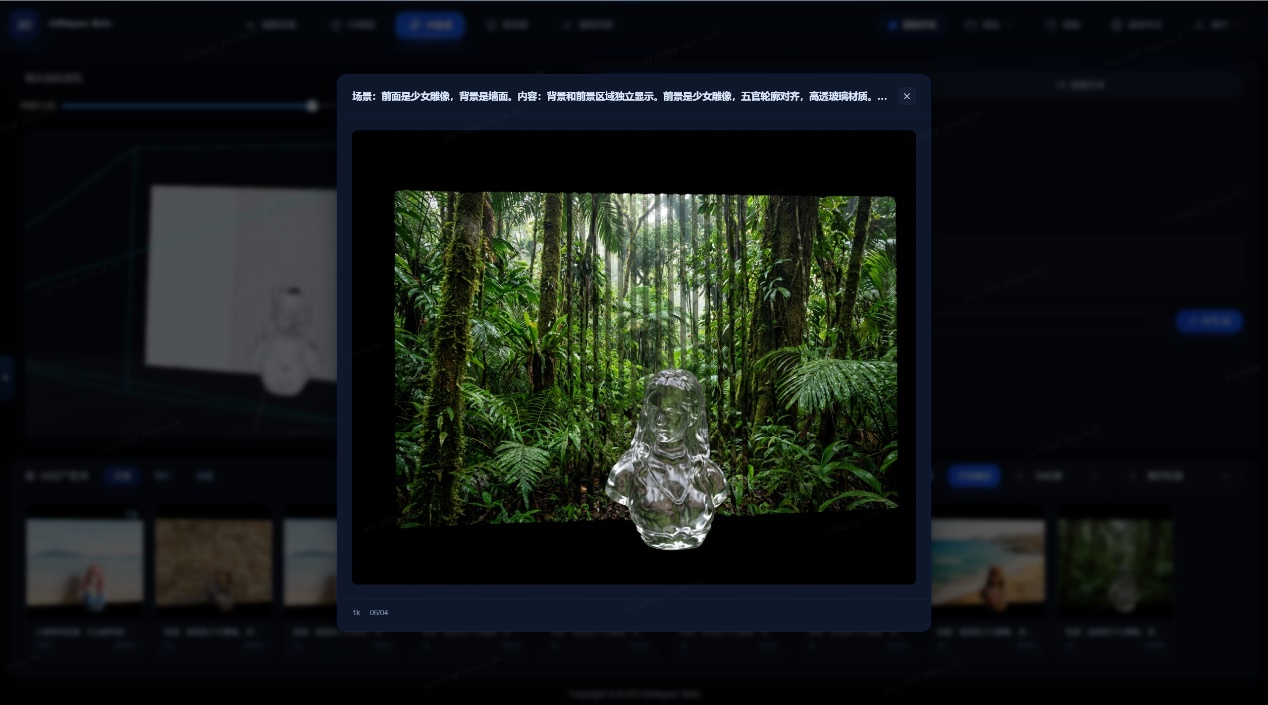Open the hamburger menu icon at top-left
This screenshot has height=705, width=1268.
tap(24, 24)
